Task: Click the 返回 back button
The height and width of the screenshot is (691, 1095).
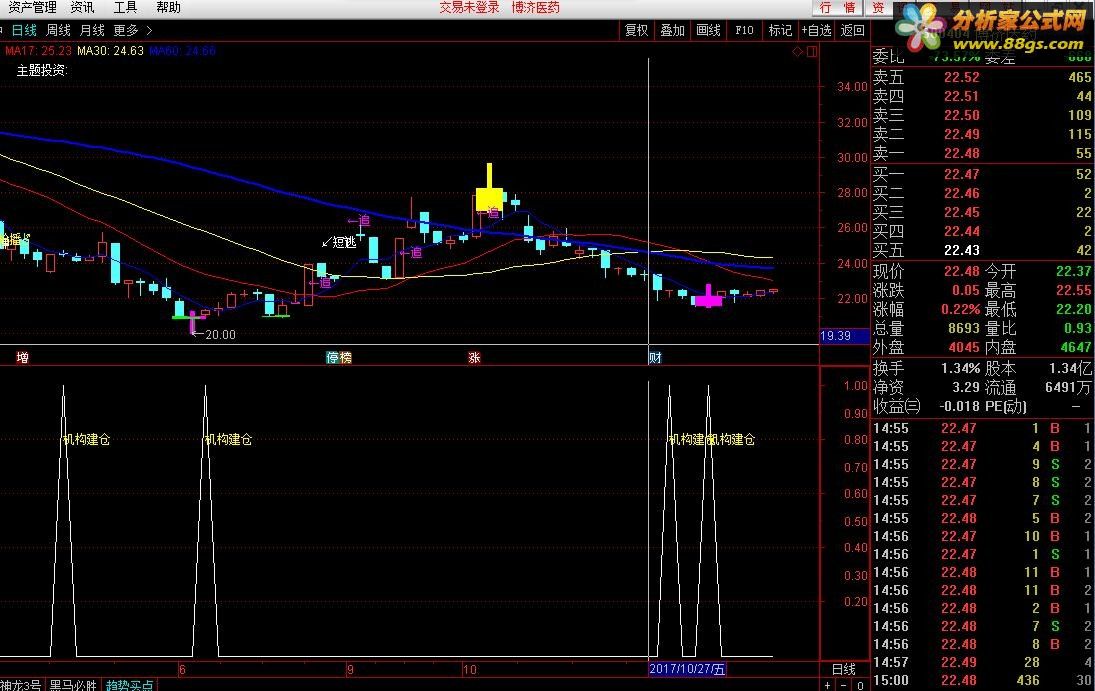Action: [852, 30]
